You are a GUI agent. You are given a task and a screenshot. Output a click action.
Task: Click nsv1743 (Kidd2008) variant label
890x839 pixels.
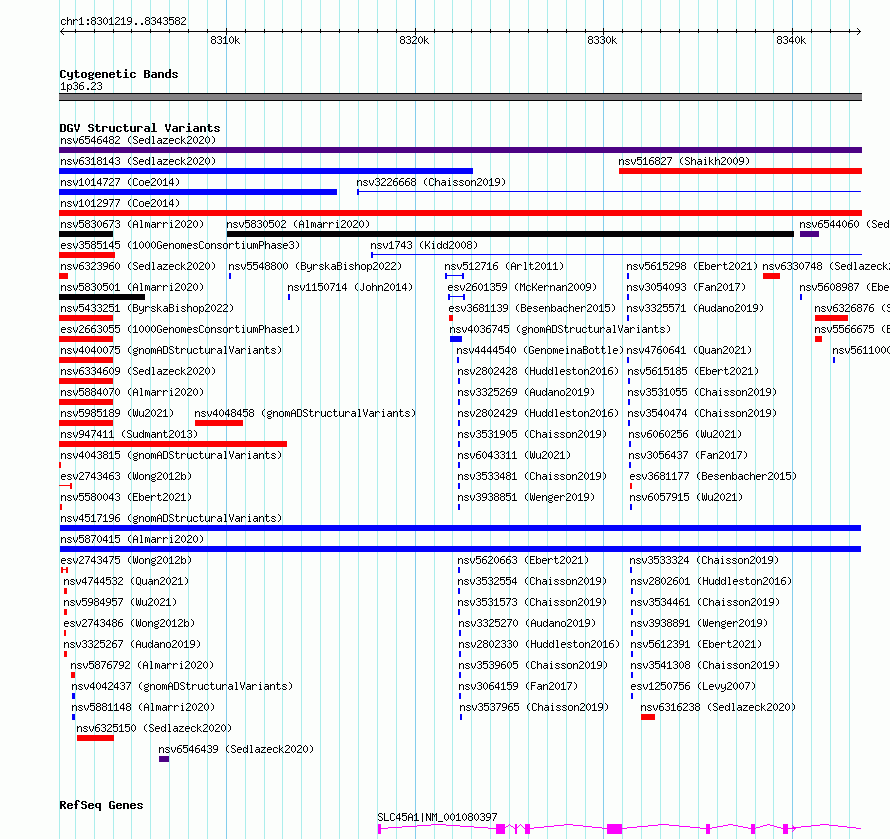tap(424, 245)
